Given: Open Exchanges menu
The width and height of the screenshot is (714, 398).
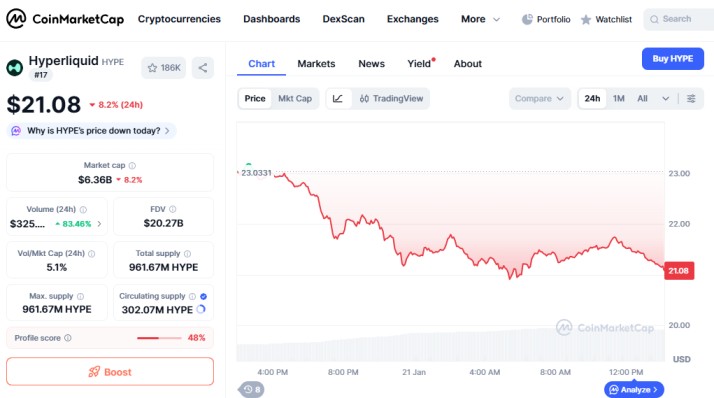Looking at the screenshot, I should (x=413, y=19).
